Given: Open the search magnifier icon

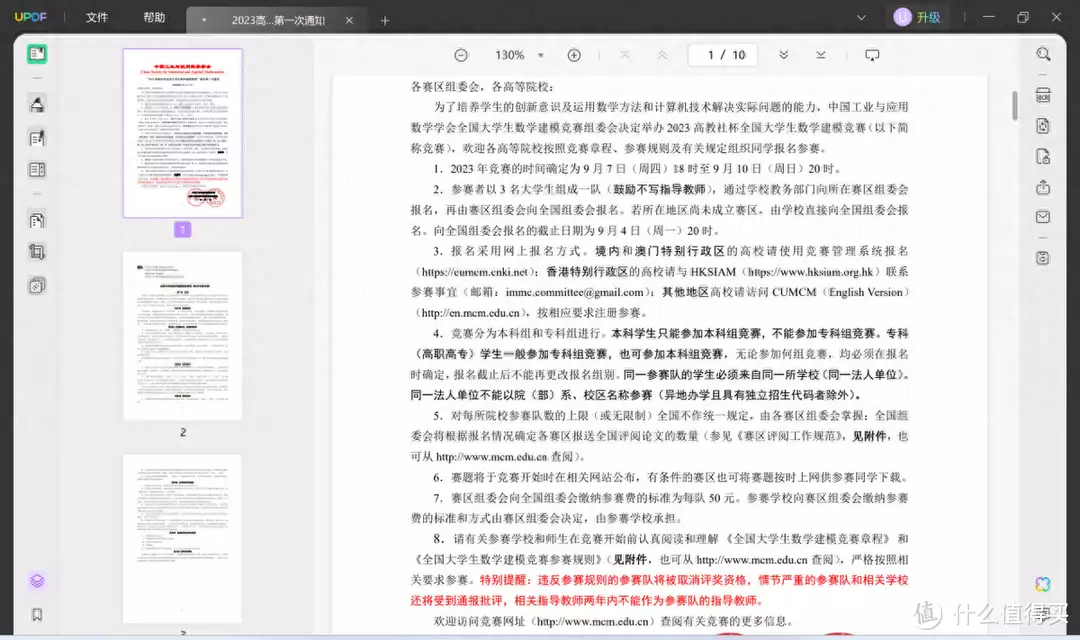Looking at the screenshot, I should point(1043,55).
